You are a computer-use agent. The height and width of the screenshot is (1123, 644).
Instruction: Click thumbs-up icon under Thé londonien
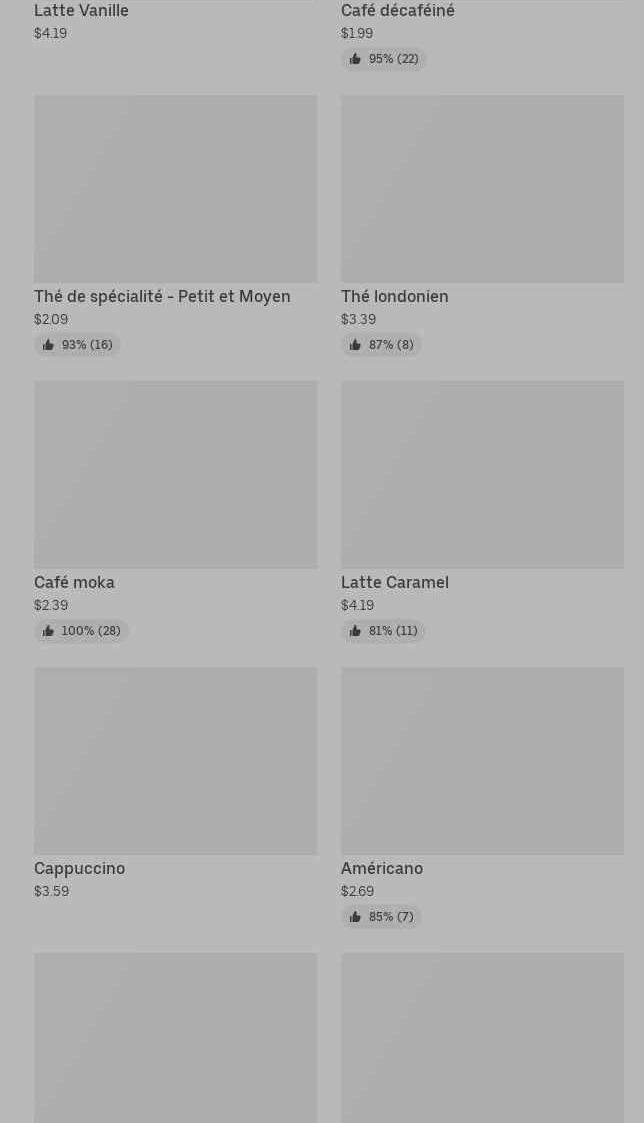(x=355, y=345)
